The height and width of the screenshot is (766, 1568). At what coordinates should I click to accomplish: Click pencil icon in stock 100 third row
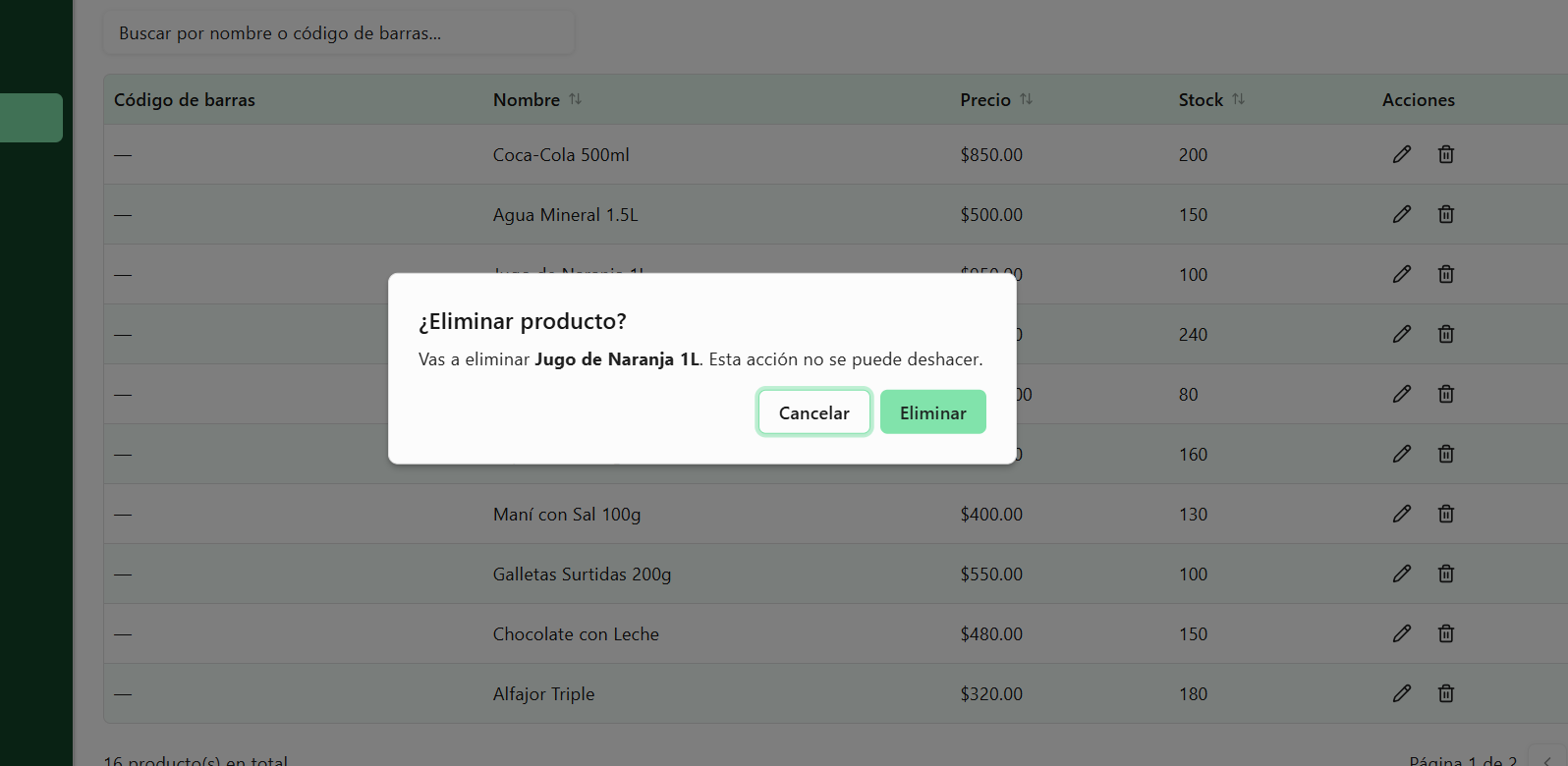click(x=1402, y=274)
